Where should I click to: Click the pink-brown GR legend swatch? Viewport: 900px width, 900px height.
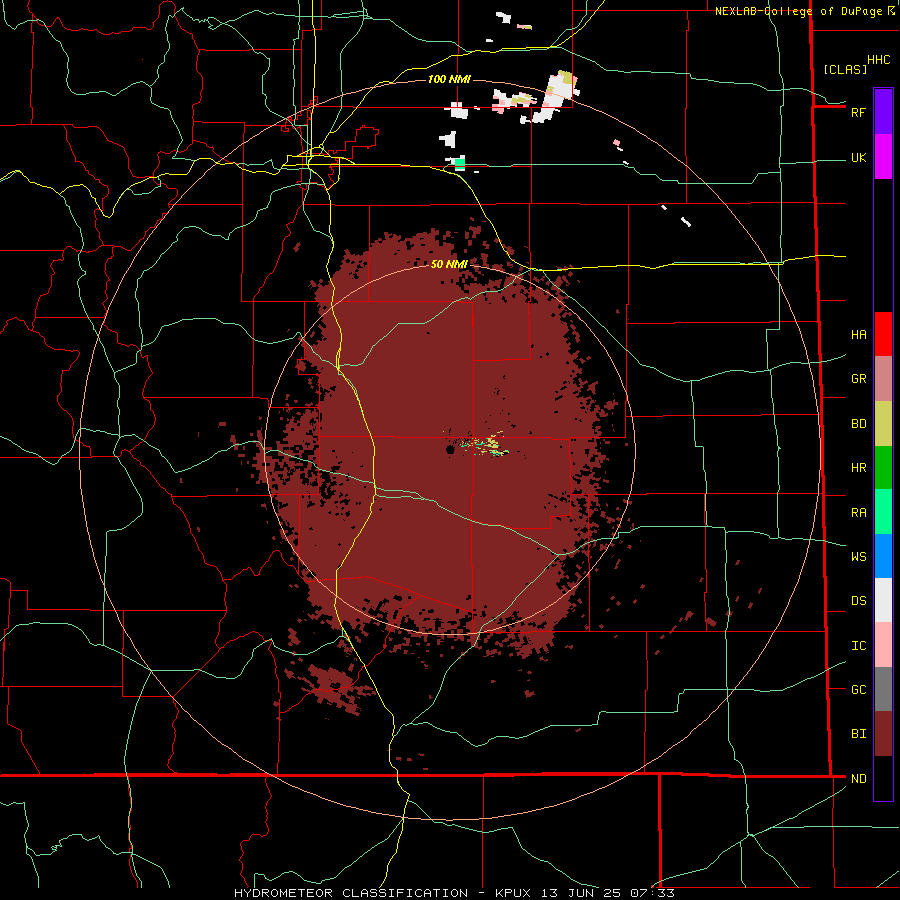(883, 378)
